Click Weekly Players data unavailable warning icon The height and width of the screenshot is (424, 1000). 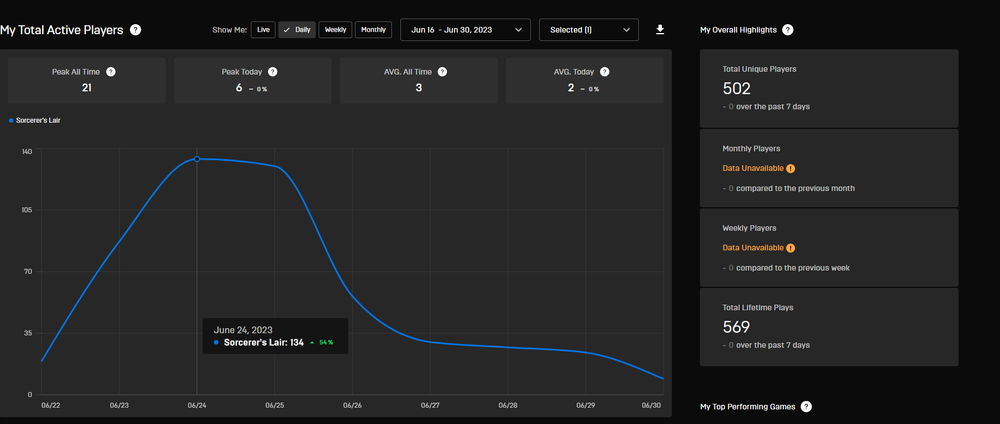click(791, 248)
